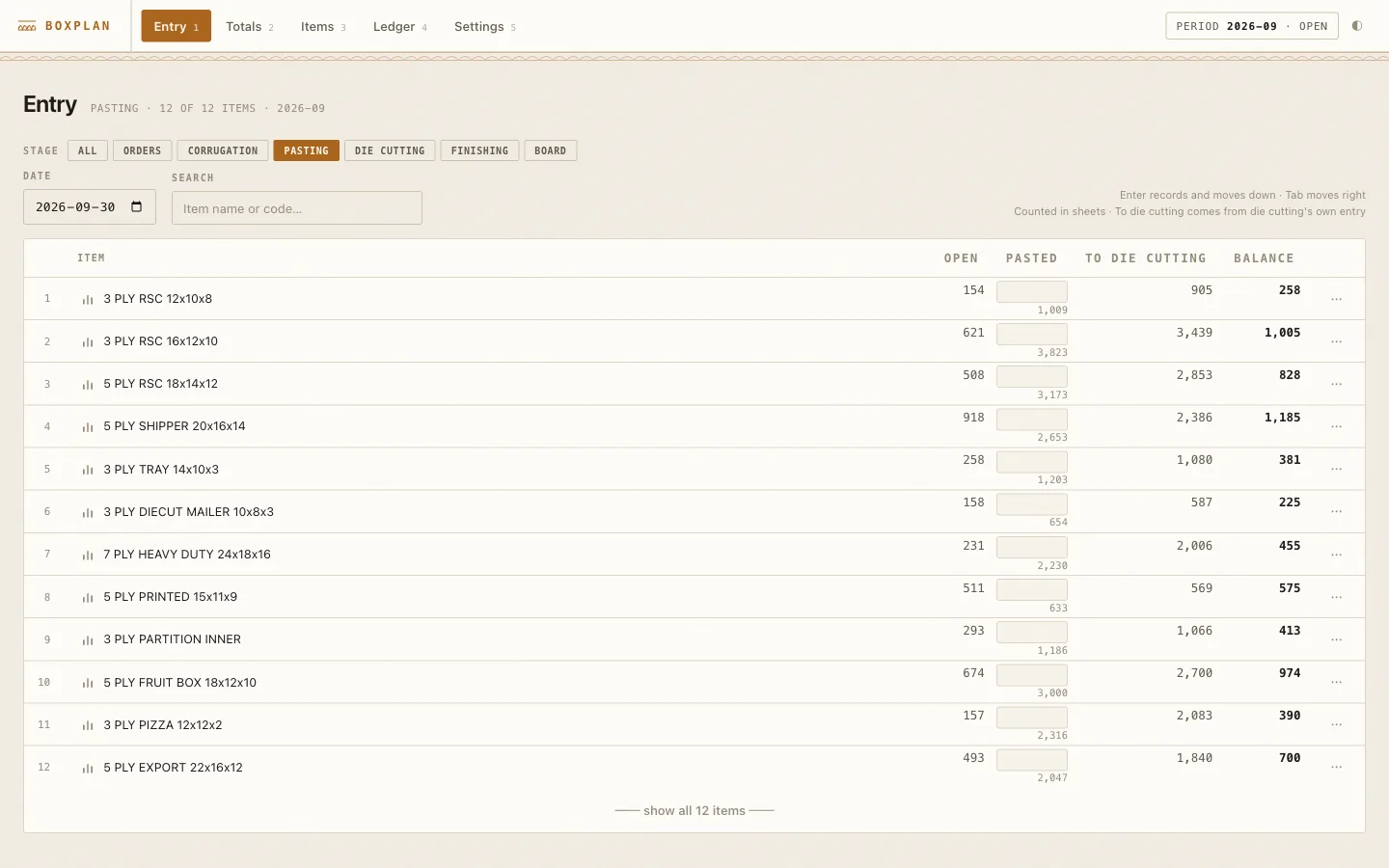View chart for 5 PLY SHIPPER 20x16x14

[x=88, y=427]
